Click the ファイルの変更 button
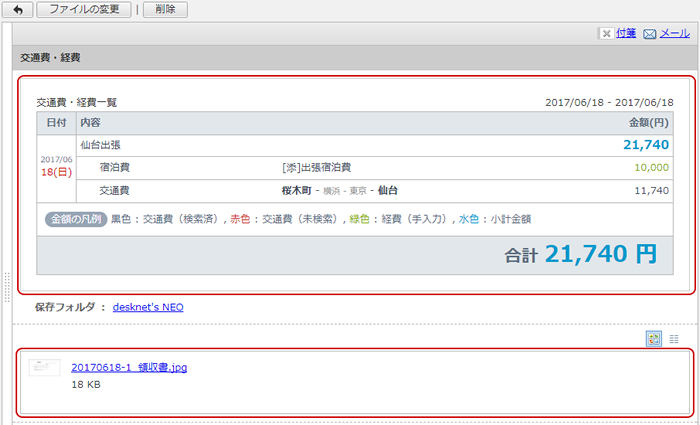This screenshot has width=700, height=425. [x=84, y=10]
